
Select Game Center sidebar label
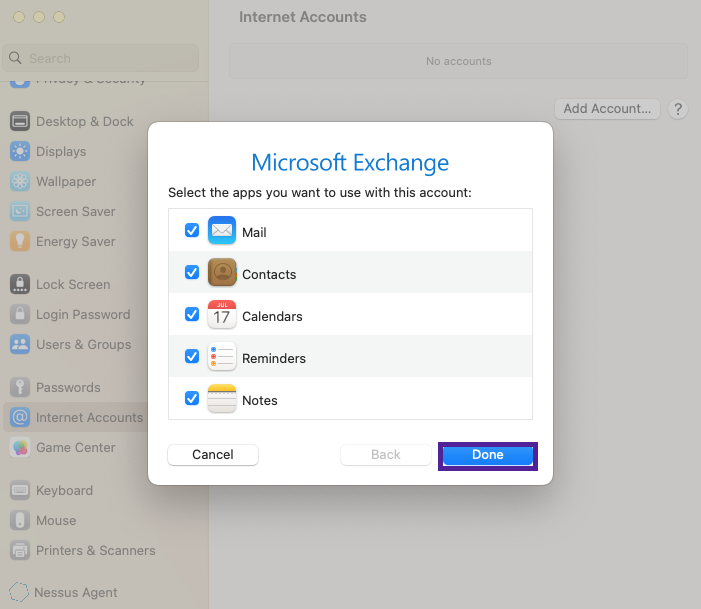[76, 448]
